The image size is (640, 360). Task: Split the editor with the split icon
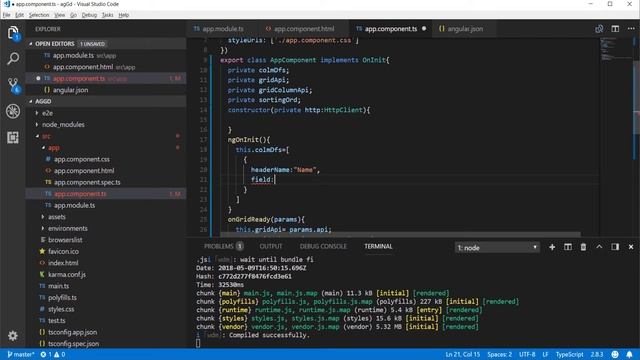point(615,29)
